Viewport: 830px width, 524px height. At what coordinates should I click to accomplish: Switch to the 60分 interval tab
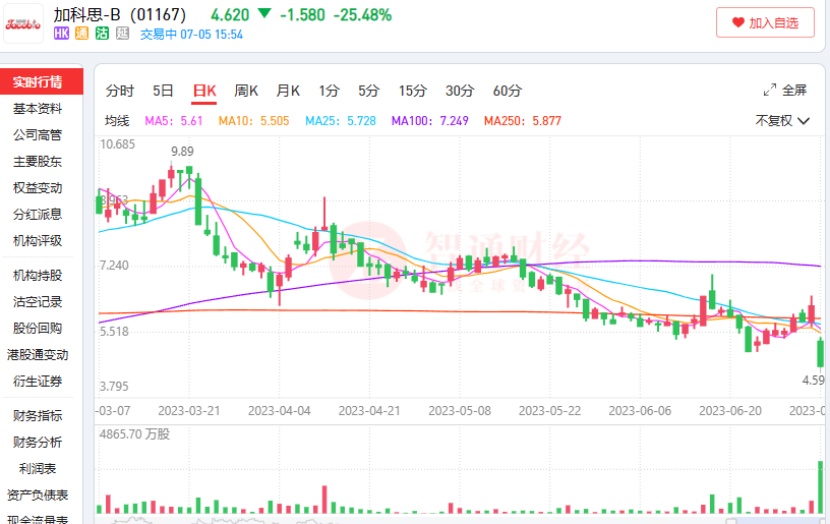click(507, 91)
